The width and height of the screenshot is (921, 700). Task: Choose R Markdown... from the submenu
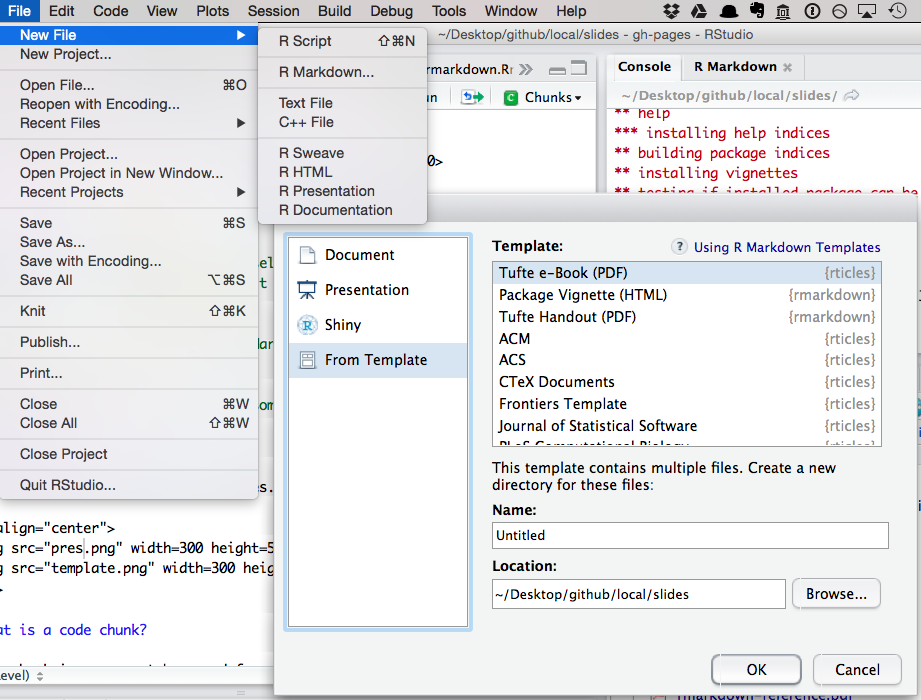coord(342,72)
